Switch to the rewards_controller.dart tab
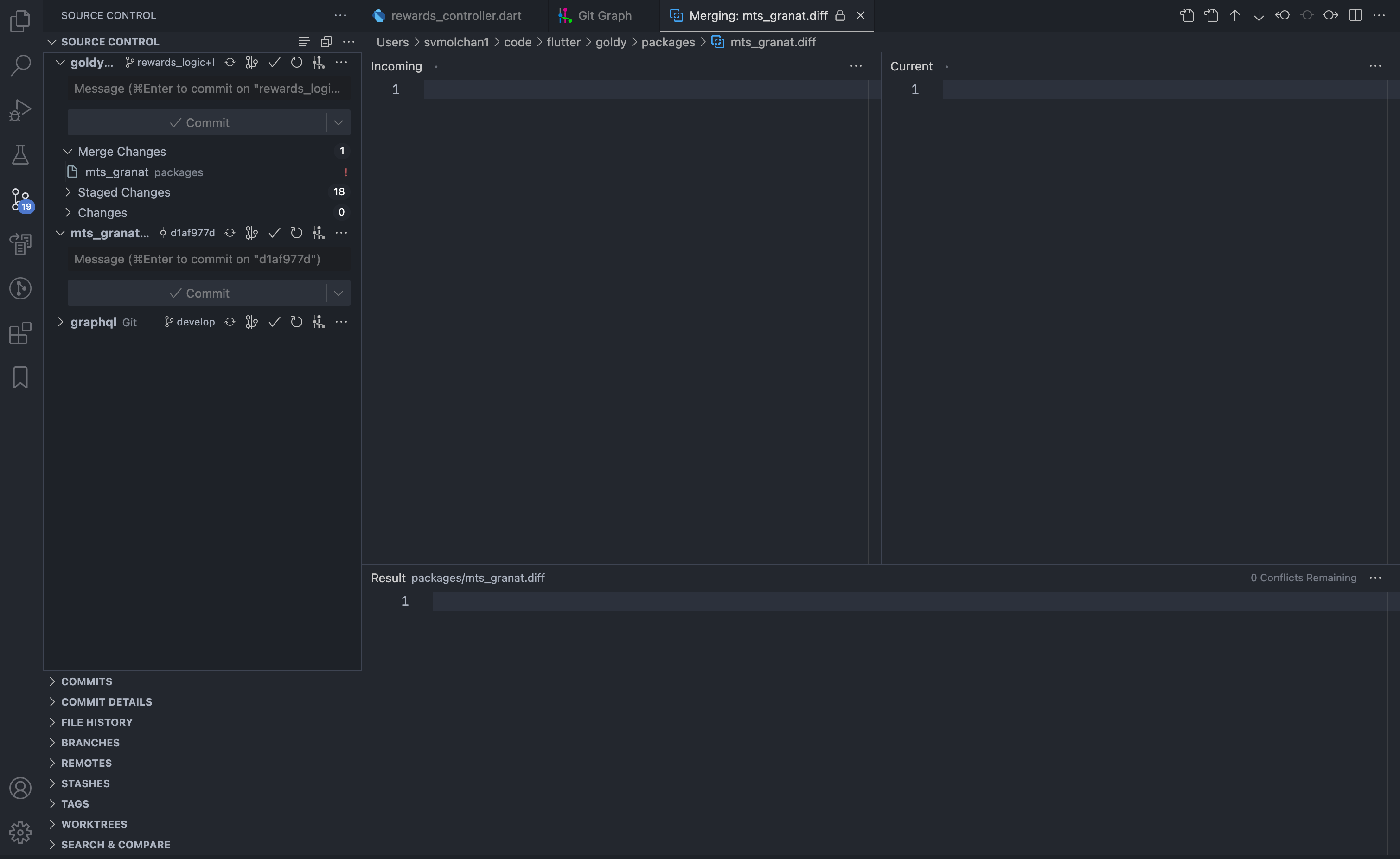The width and height of the screenshot is (1400, 859). tap(454, 15)
